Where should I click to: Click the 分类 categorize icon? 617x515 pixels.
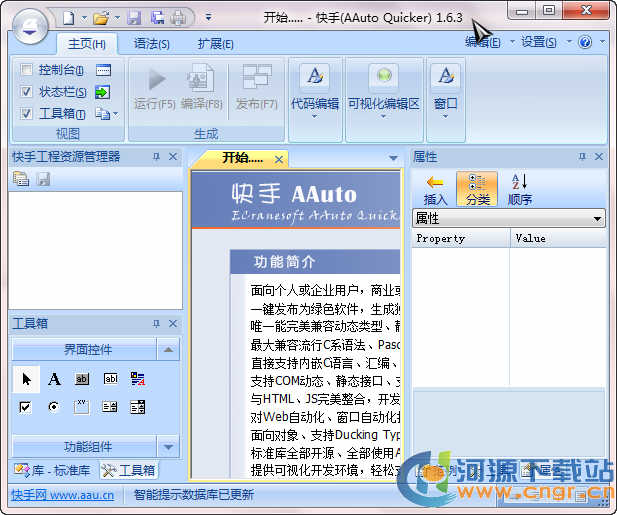pos(477,189)
